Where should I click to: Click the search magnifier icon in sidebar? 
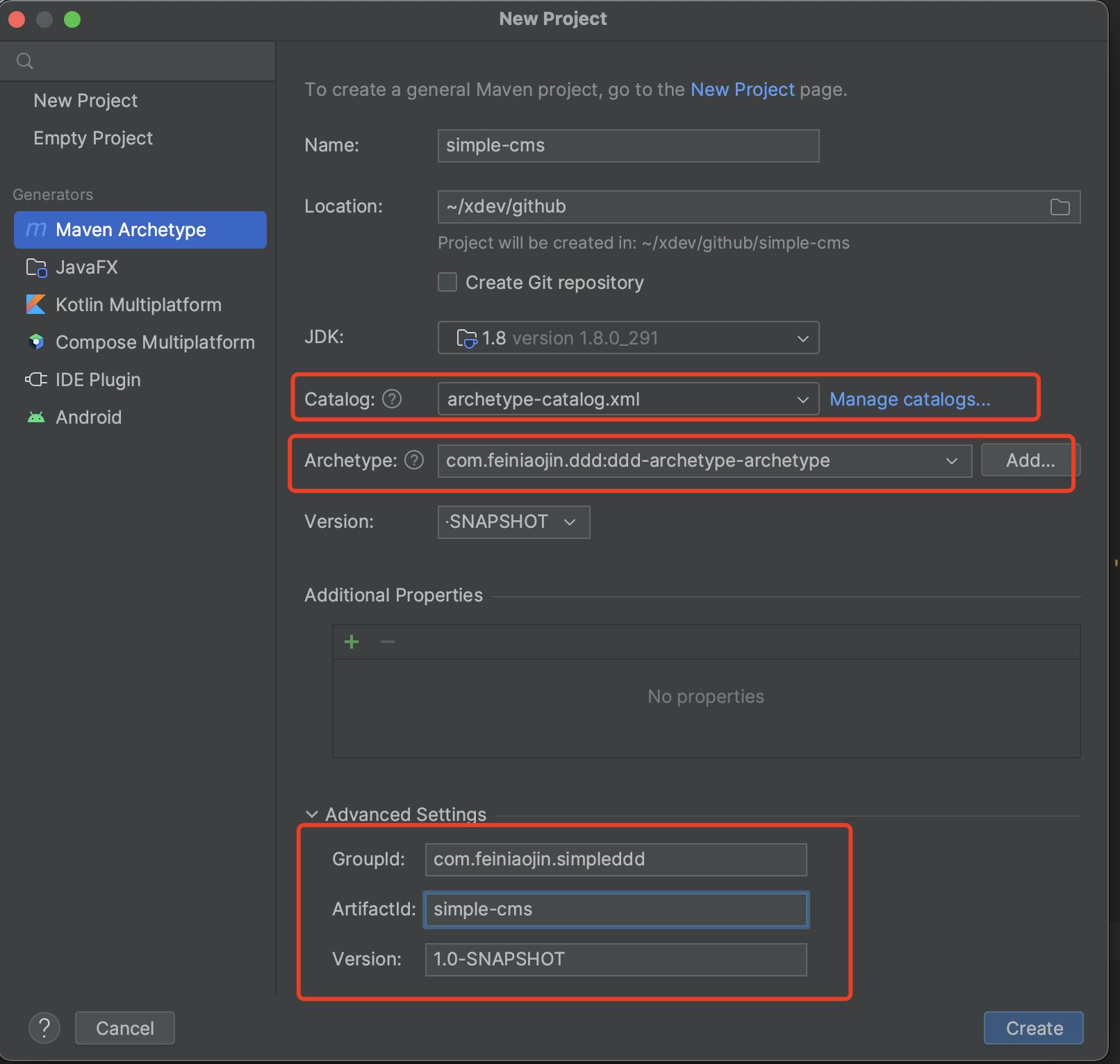coord(25,61)
